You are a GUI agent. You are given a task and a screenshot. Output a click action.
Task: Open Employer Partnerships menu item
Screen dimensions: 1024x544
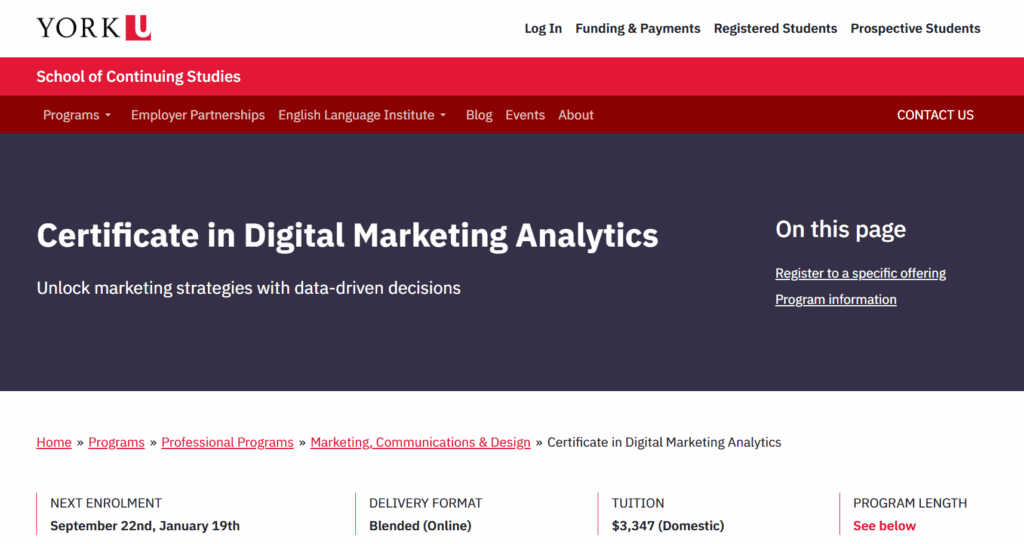(198, 115)
